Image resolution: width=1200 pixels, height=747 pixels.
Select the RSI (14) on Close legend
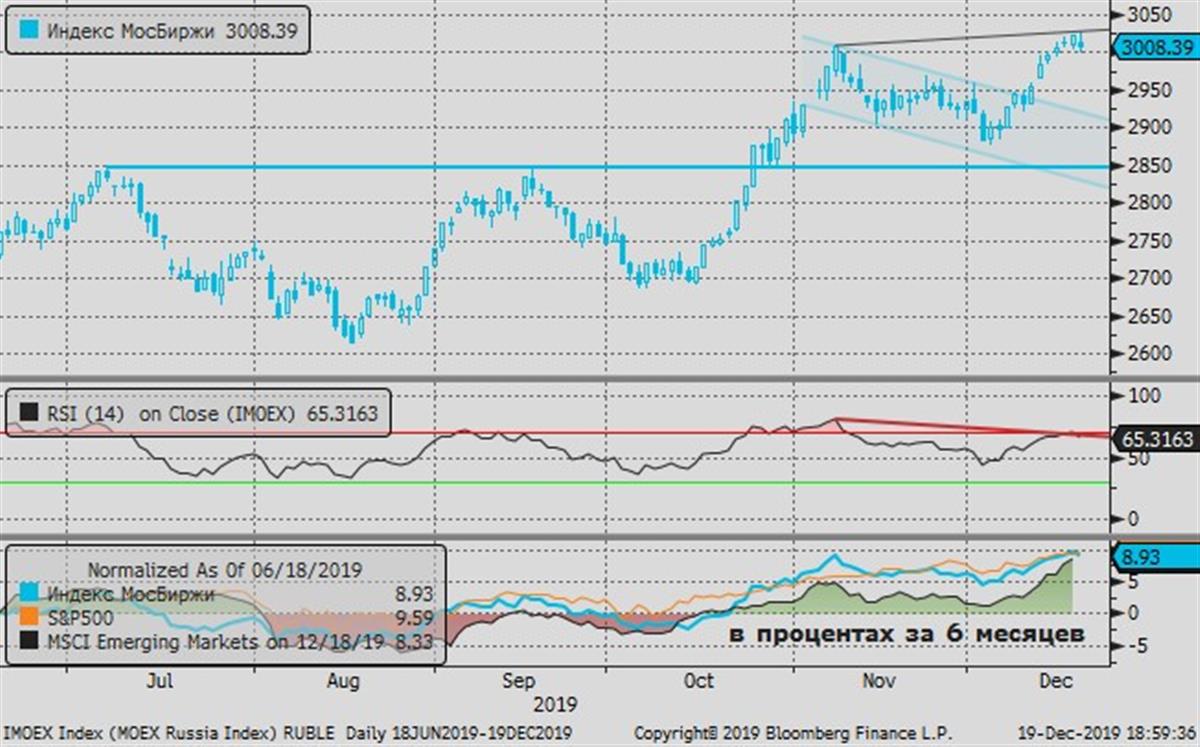(x=199, y=412)
